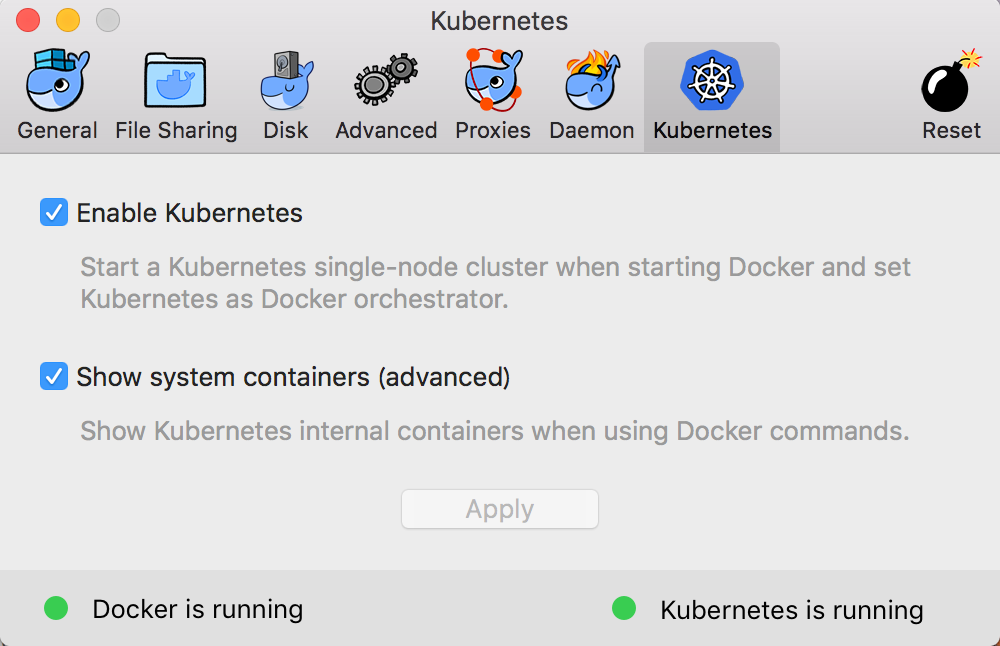
Task: Open Advanced settings gears icon
Action: pos(386,81)
